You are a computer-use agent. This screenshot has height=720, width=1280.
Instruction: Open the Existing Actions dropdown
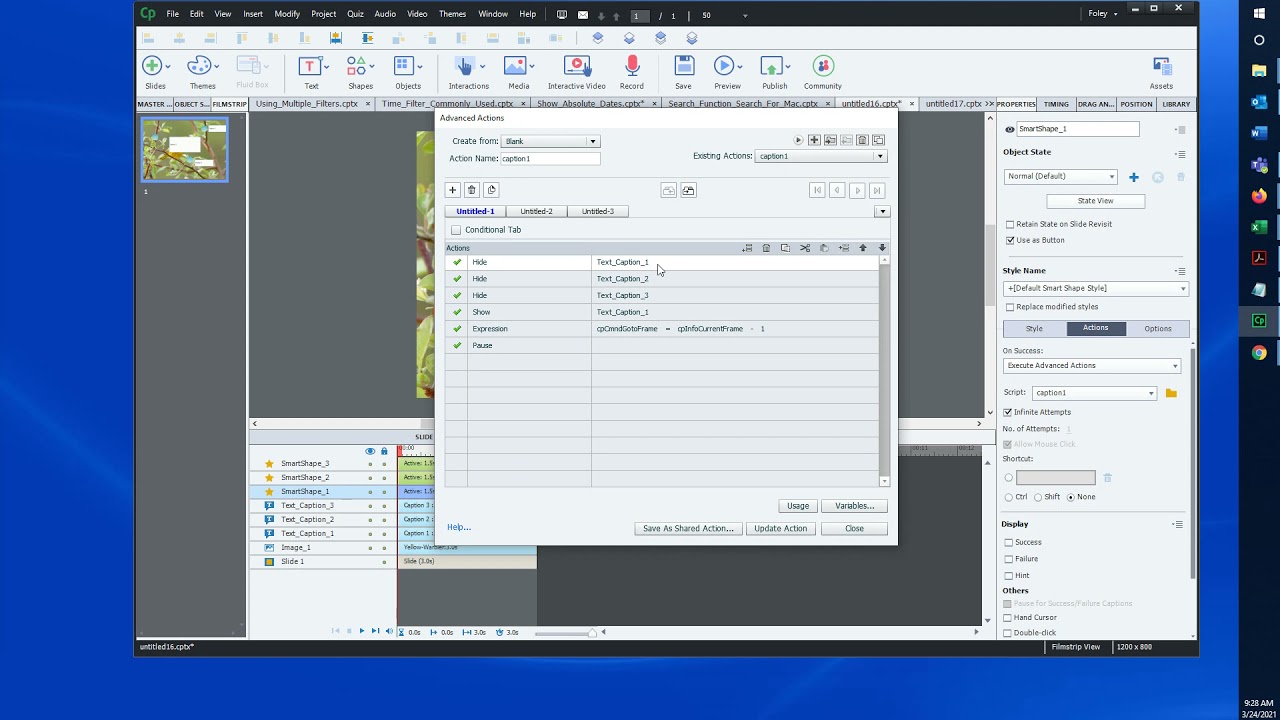coord(821,156)
